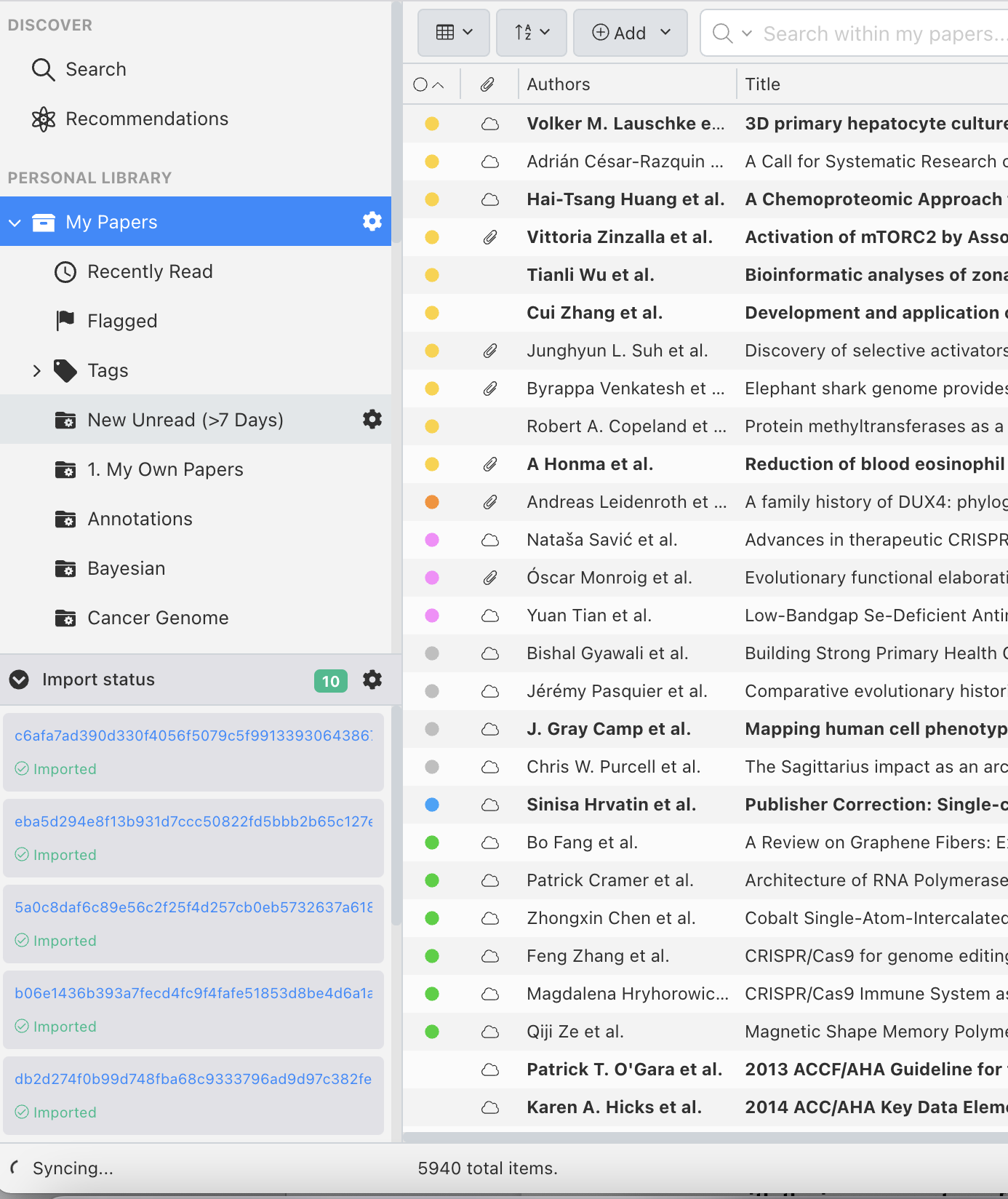Click the Add button

pos(620,33)
